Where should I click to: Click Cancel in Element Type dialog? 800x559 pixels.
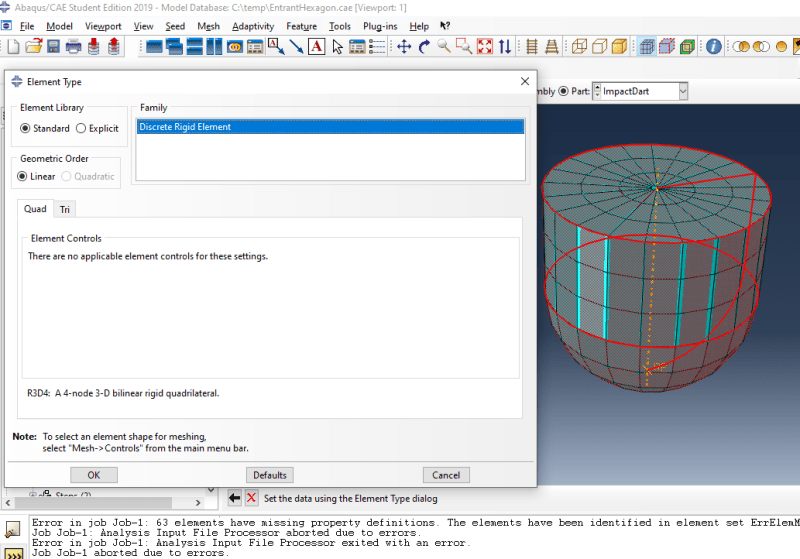point(446,475)
